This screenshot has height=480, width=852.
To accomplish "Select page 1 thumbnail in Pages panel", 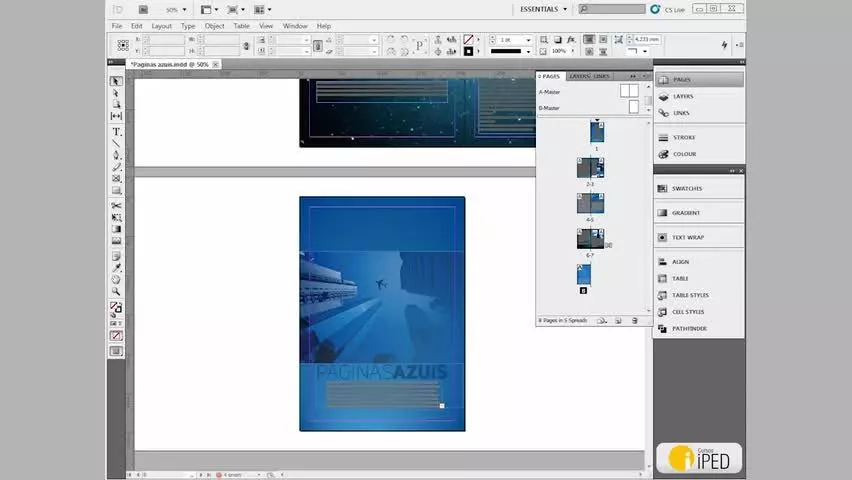I will pyautogui.click(x=597, y=132).
